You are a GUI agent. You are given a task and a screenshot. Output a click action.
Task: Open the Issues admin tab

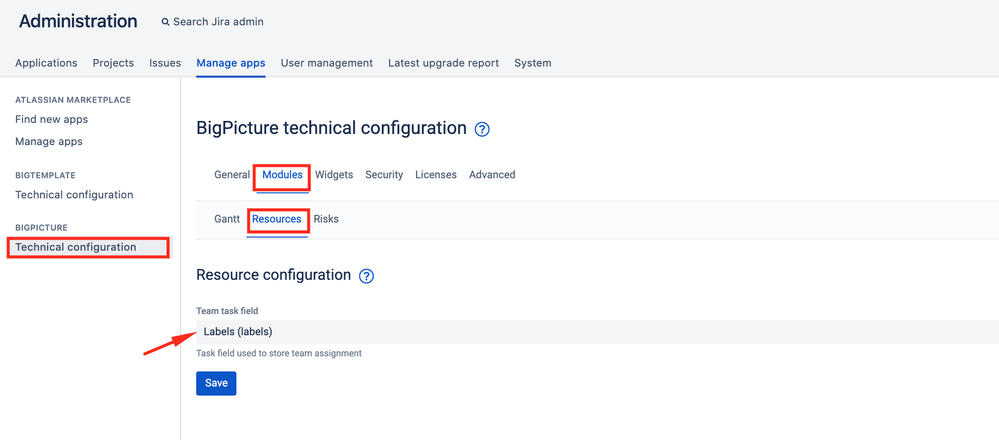165,63
